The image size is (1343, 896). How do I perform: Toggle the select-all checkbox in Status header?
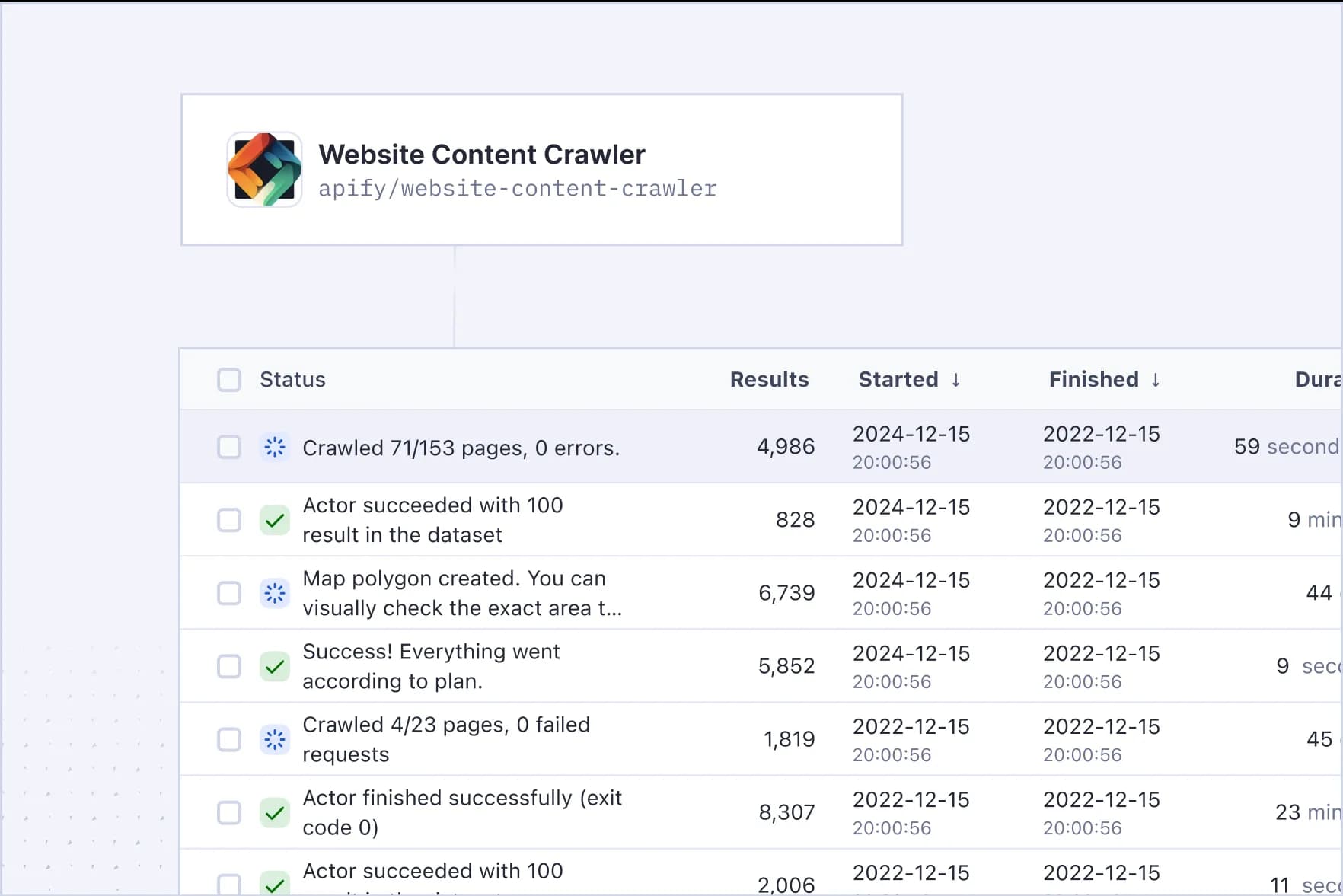229,380
